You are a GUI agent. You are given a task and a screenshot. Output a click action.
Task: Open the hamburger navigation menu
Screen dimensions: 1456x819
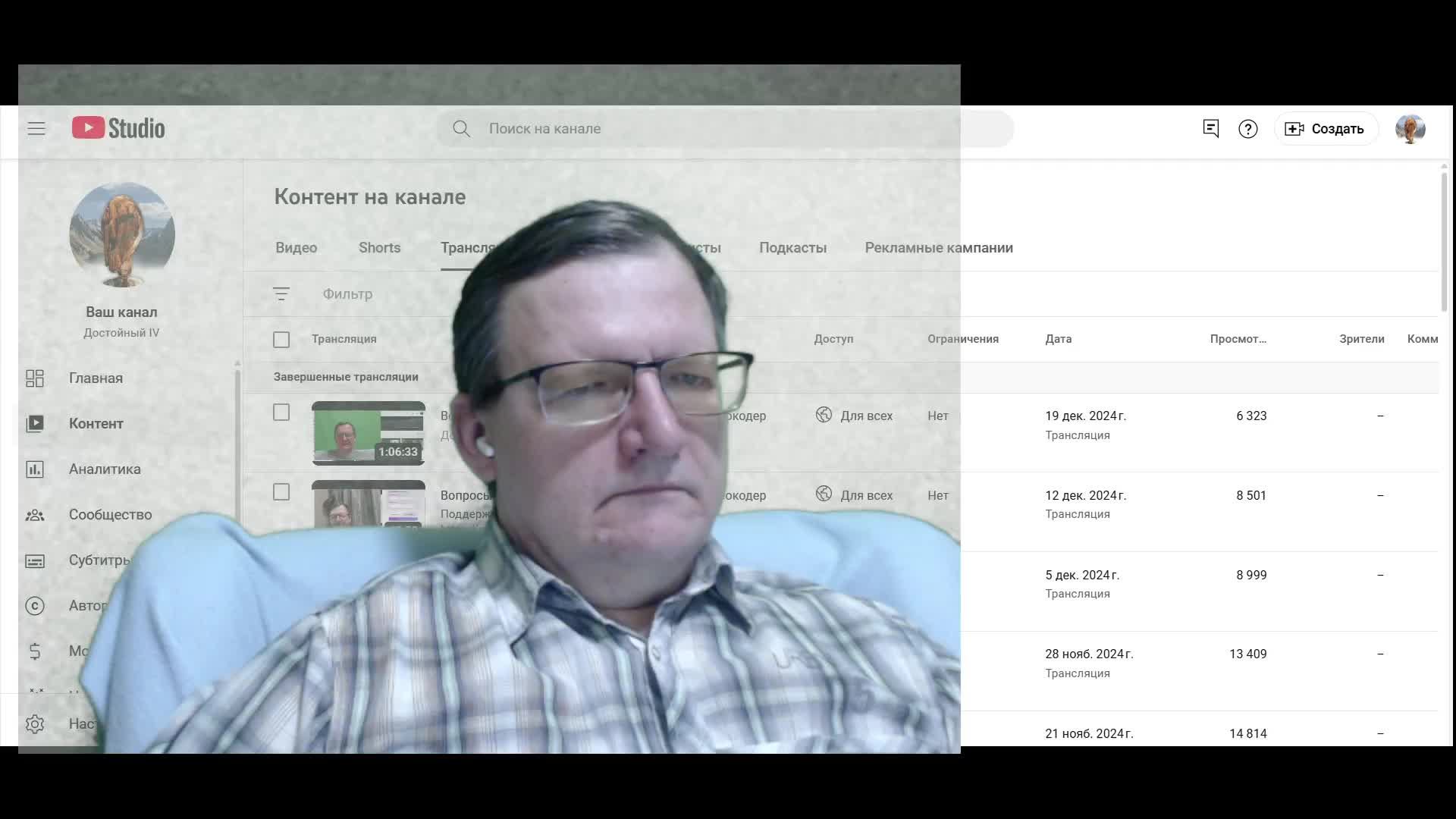(36, 129)
